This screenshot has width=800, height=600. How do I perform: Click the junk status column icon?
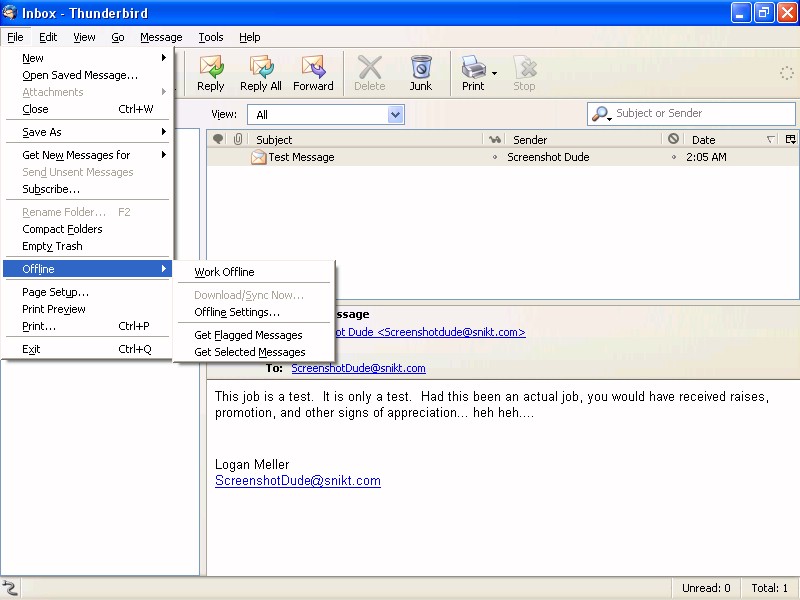673,138
